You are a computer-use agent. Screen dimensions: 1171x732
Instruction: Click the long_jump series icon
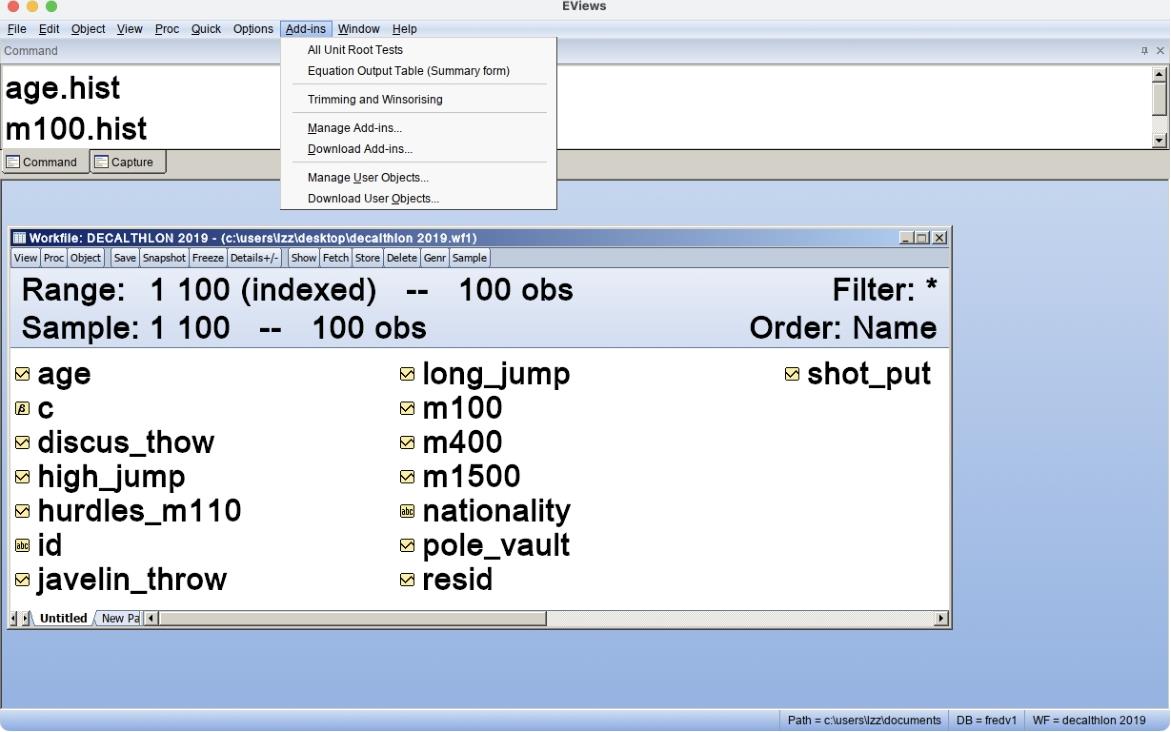tap(407, 374)
